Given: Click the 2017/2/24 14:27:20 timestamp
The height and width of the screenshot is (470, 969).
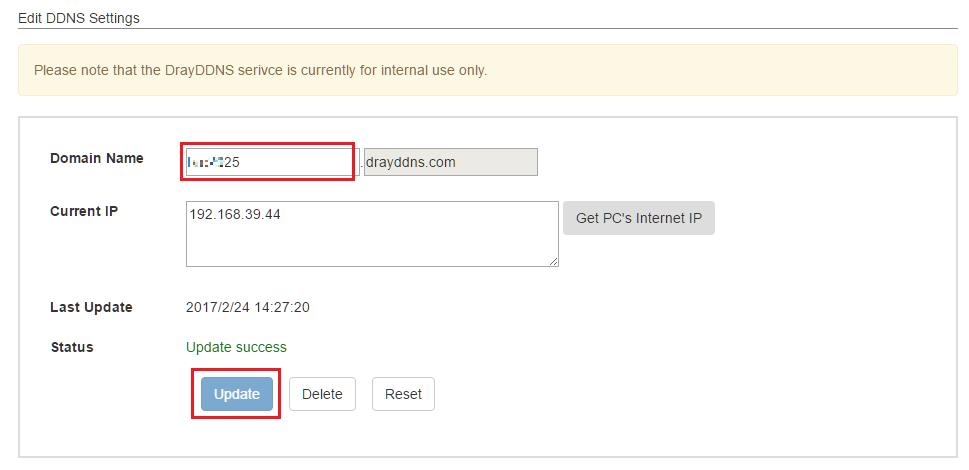Looking at the screenshot, I should pos(248,307).
